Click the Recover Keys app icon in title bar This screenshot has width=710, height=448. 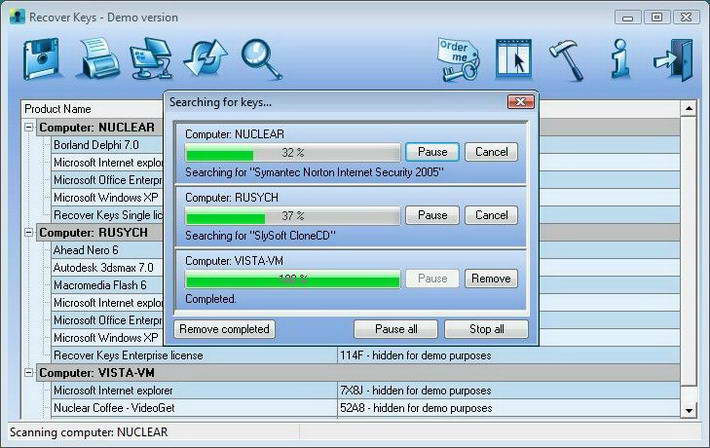pyautogui.click(x=17, y=17)
